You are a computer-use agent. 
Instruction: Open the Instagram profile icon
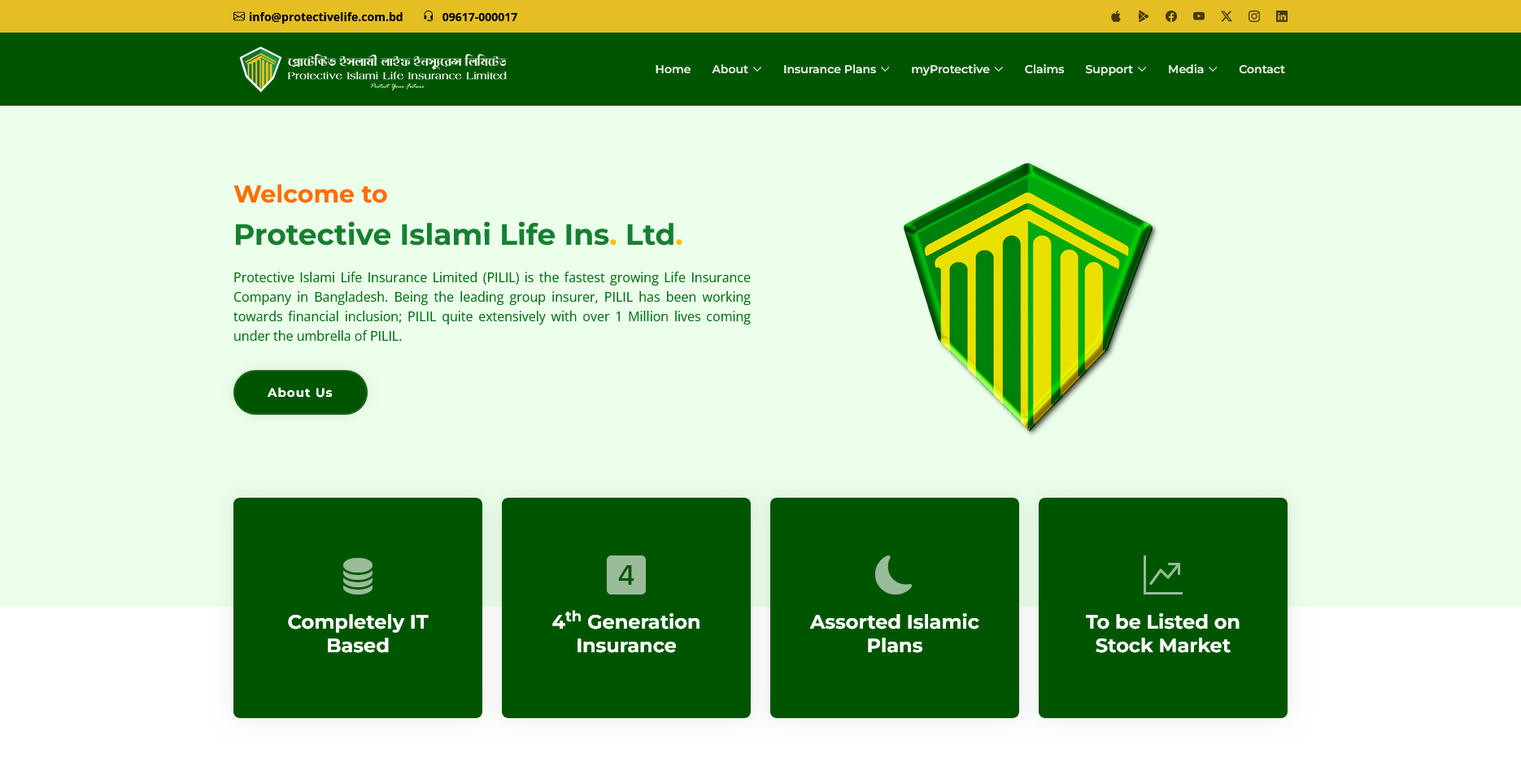click(x=1254, y=16)
